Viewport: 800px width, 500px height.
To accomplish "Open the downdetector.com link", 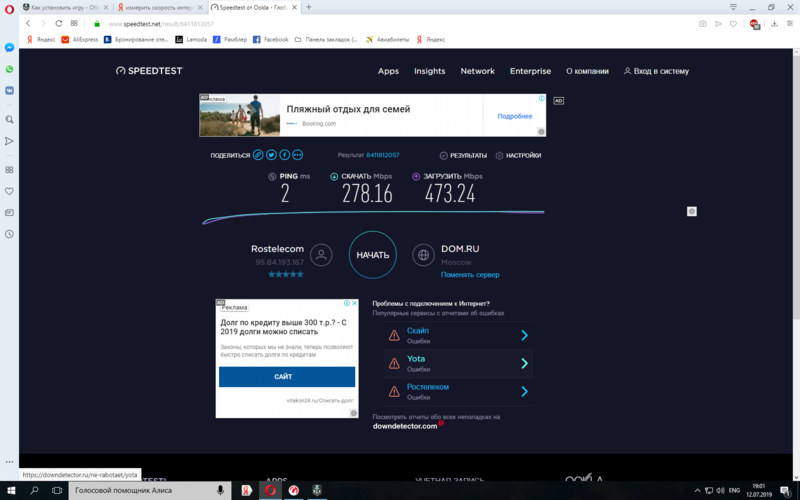I will (405, 426).
